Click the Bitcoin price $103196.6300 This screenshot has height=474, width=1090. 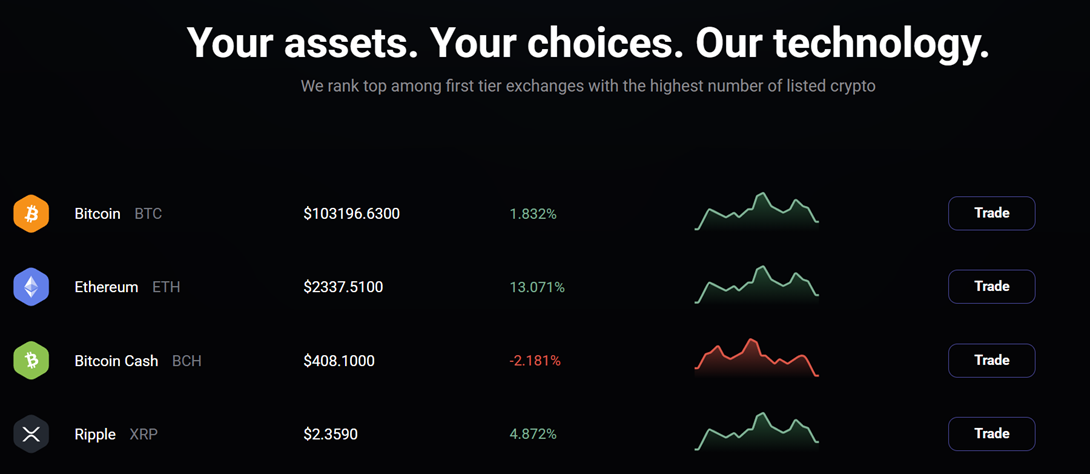[x=352, y=214]
